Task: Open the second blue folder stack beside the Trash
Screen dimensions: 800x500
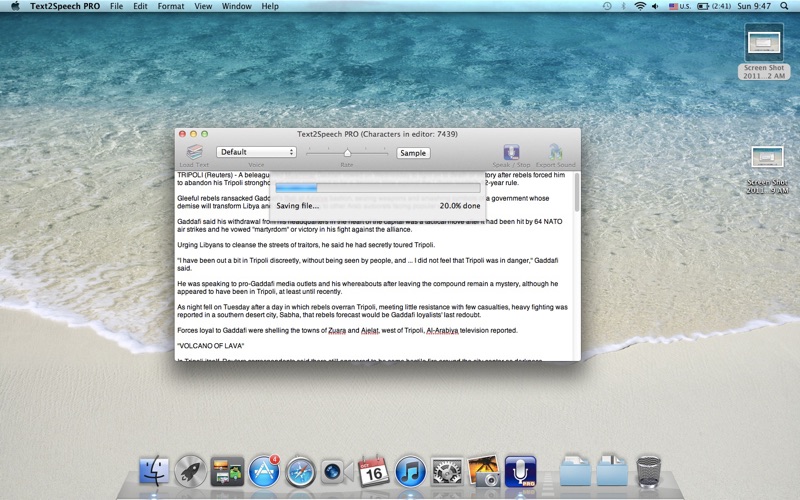Action: click(612, 470)
